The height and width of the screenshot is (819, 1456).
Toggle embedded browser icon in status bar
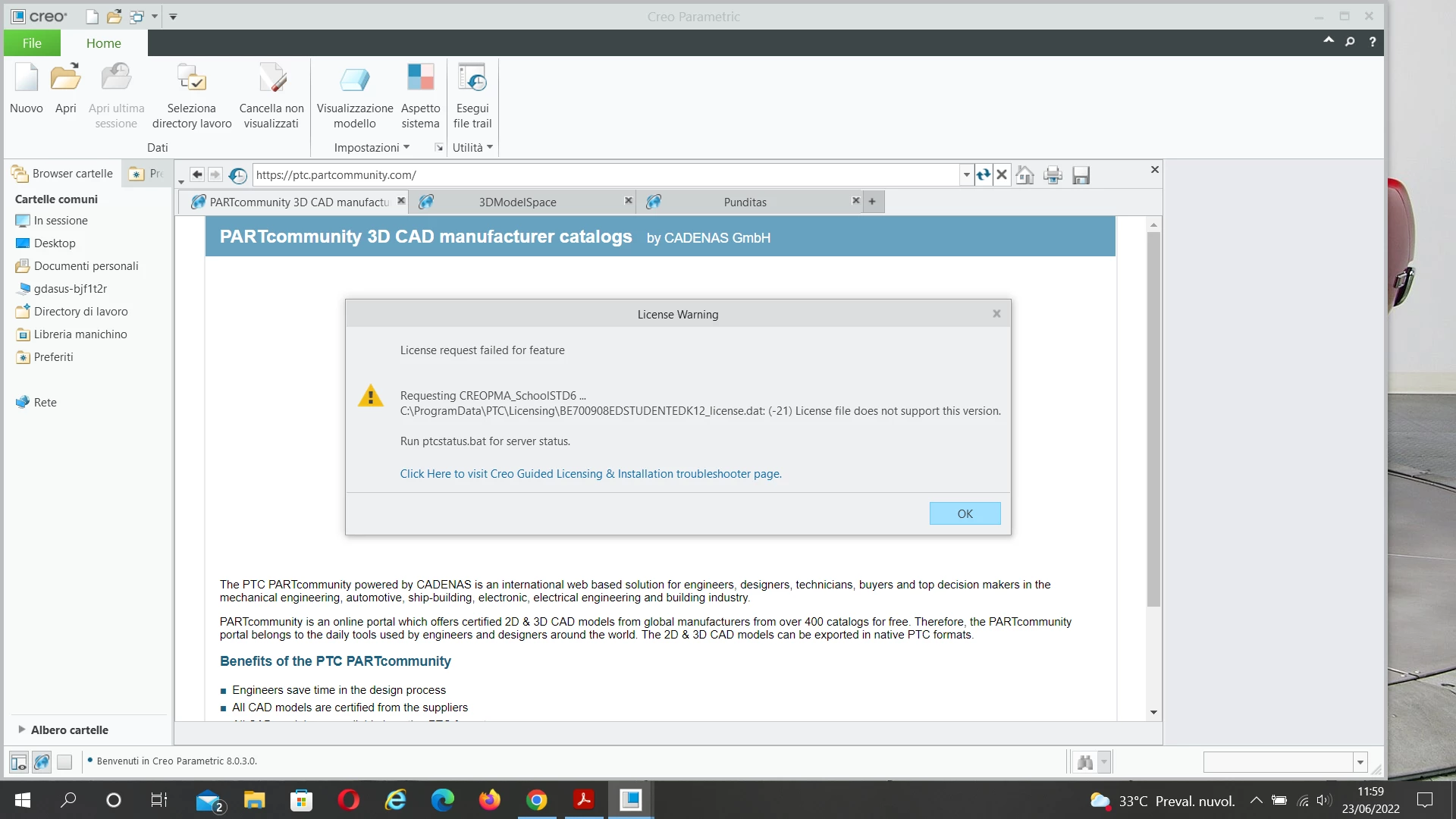click(42, 761)
